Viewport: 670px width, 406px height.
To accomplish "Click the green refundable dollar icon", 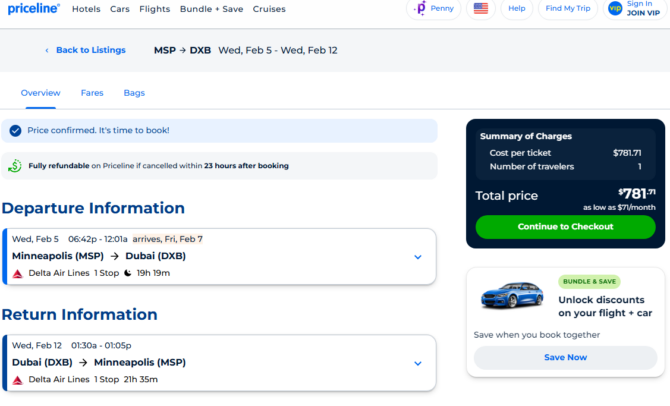I will pos(15,166).
